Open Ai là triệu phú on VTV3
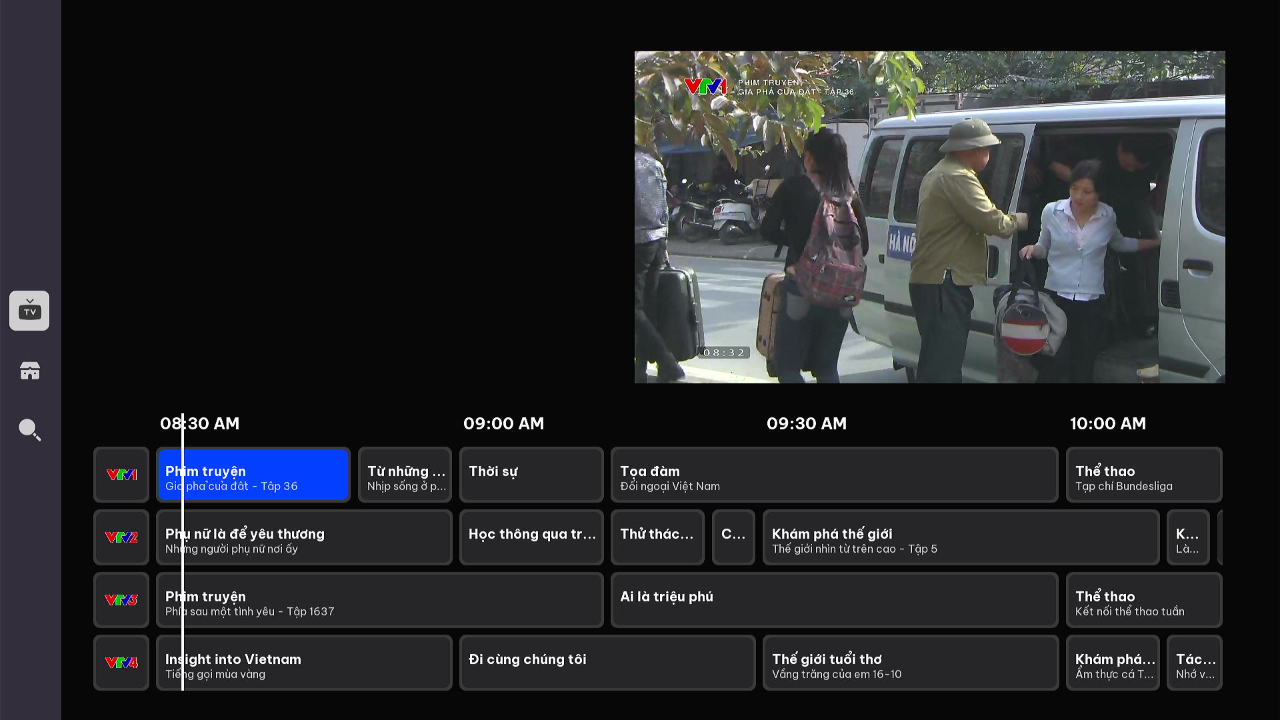The width and height of the screenshot is (1280, 720). coord(835,600)
